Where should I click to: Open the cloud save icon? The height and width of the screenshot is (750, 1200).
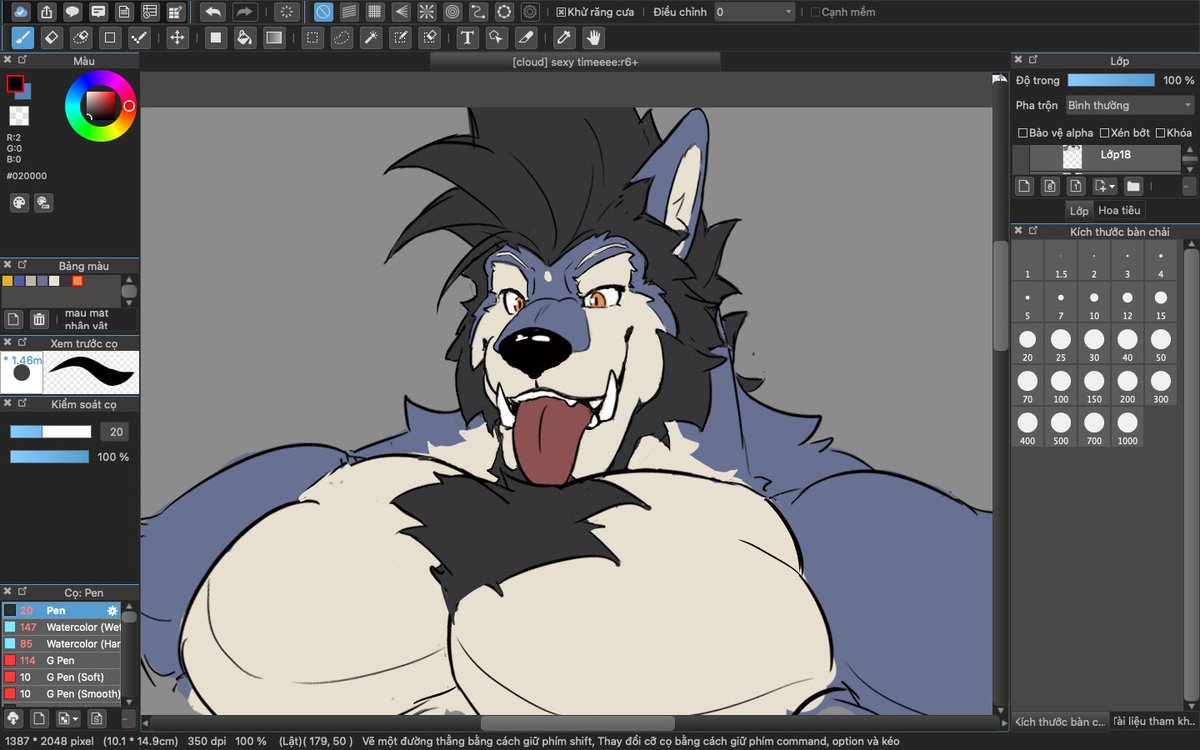click(x=22, y=12)
